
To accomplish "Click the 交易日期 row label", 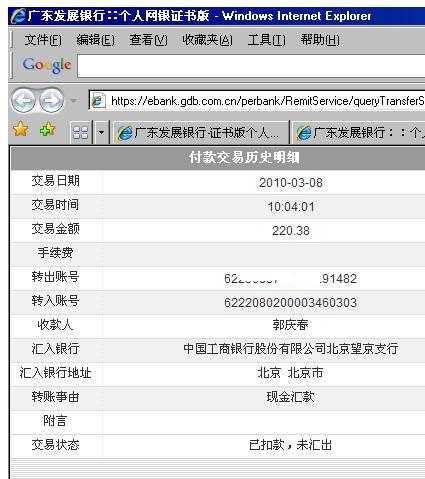I will click(x=55, y=181).
